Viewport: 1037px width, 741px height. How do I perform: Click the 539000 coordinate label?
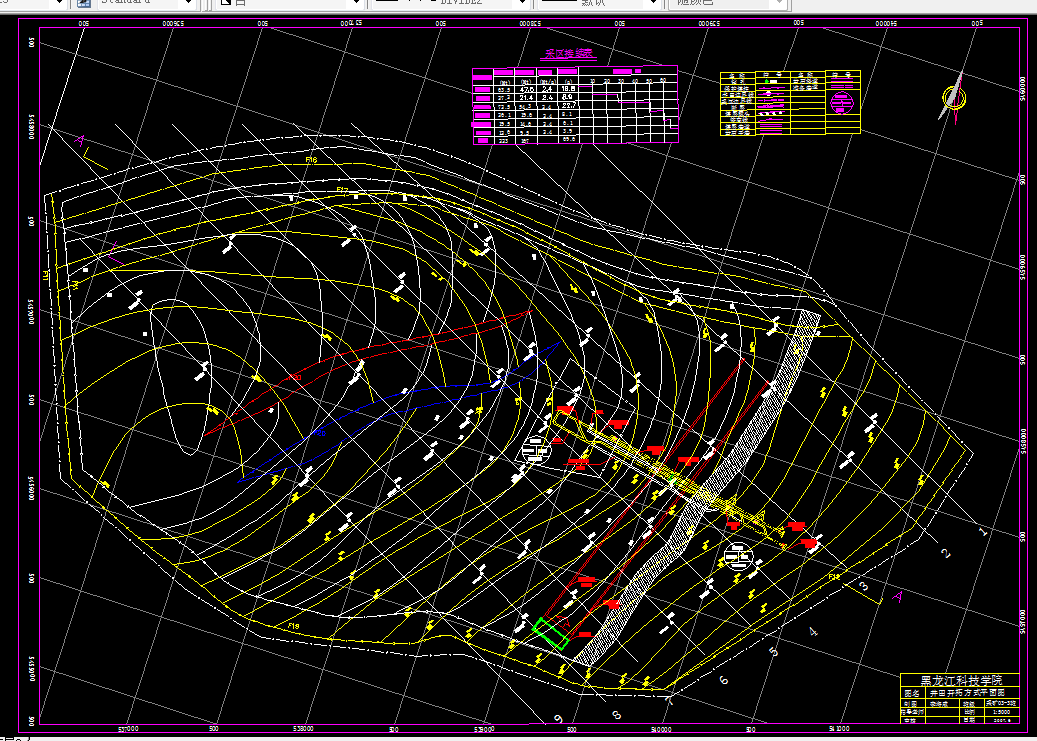483,729
